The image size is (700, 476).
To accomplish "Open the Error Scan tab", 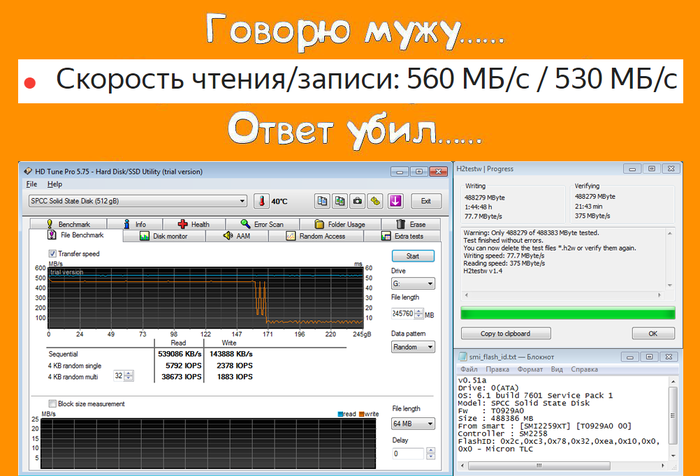I will point(262,224).
